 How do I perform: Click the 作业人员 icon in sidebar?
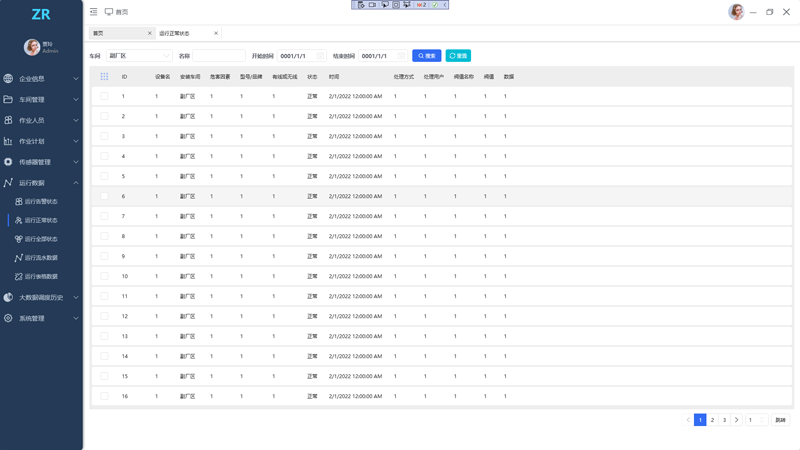[x=8, y=120]
